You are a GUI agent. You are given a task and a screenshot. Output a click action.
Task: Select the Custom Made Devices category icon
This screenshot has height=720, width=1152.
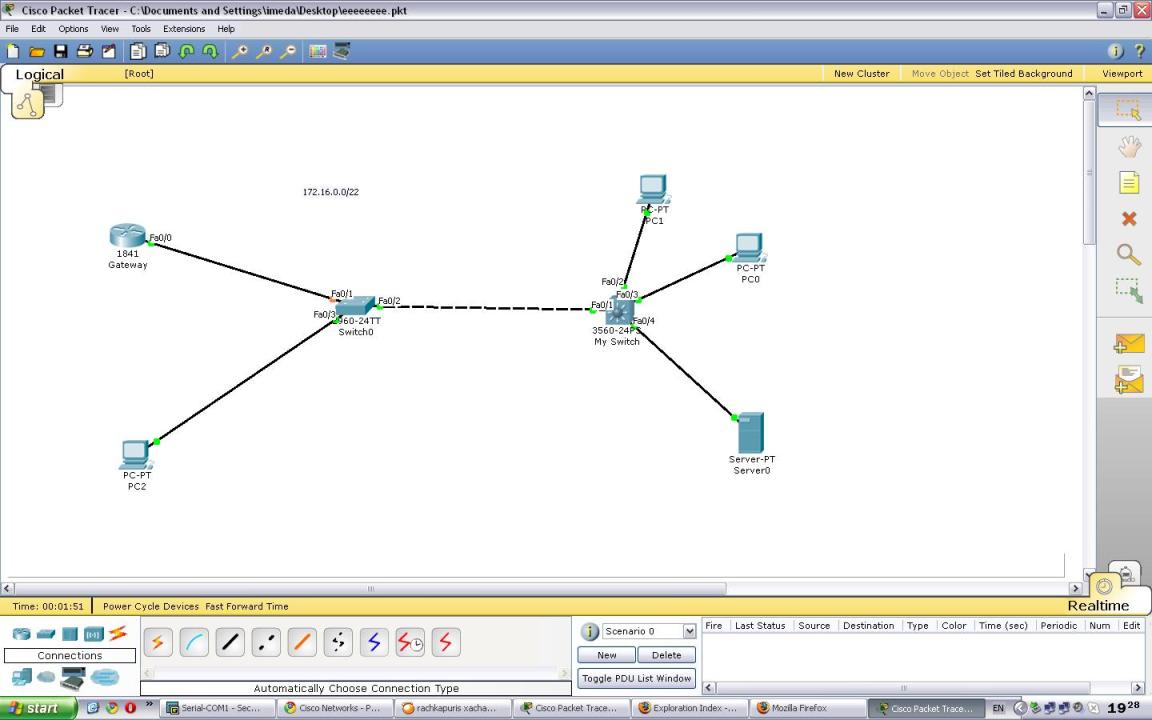click(x=73, y=677)
